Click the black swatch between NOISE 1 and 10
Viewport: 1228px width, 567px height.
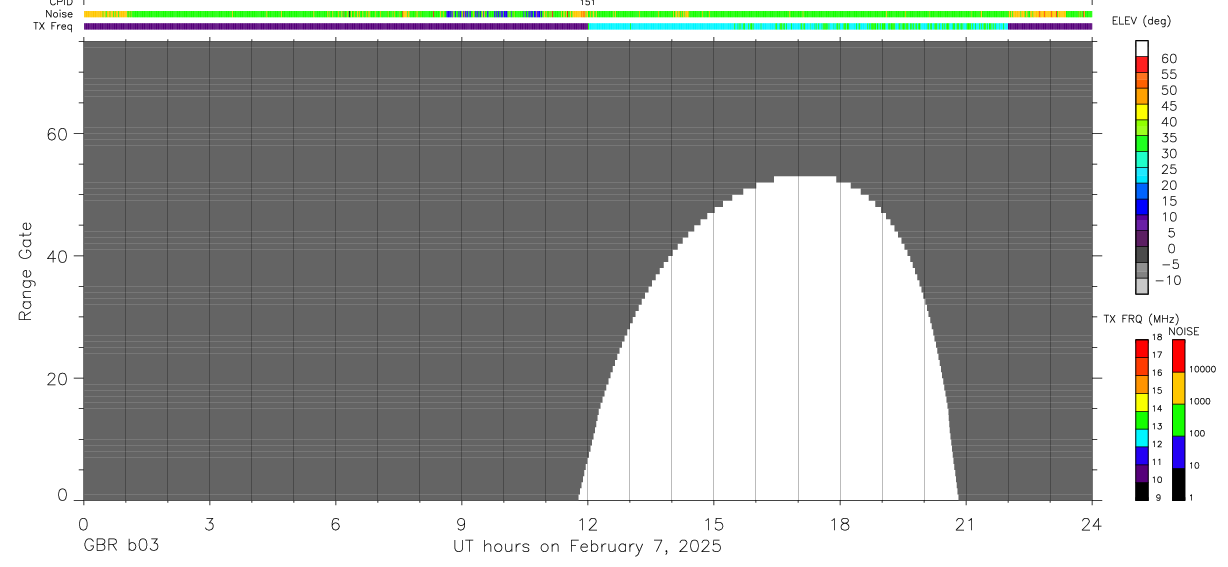pos(1178,484)
